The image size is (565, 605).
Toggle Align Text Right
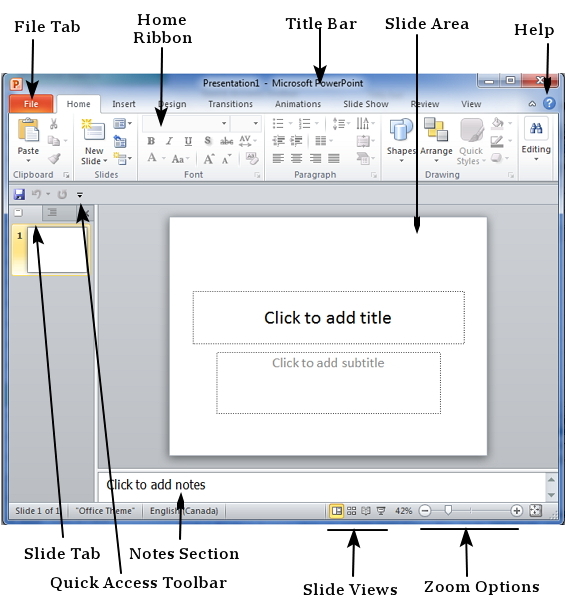click(x=315, y=158)
